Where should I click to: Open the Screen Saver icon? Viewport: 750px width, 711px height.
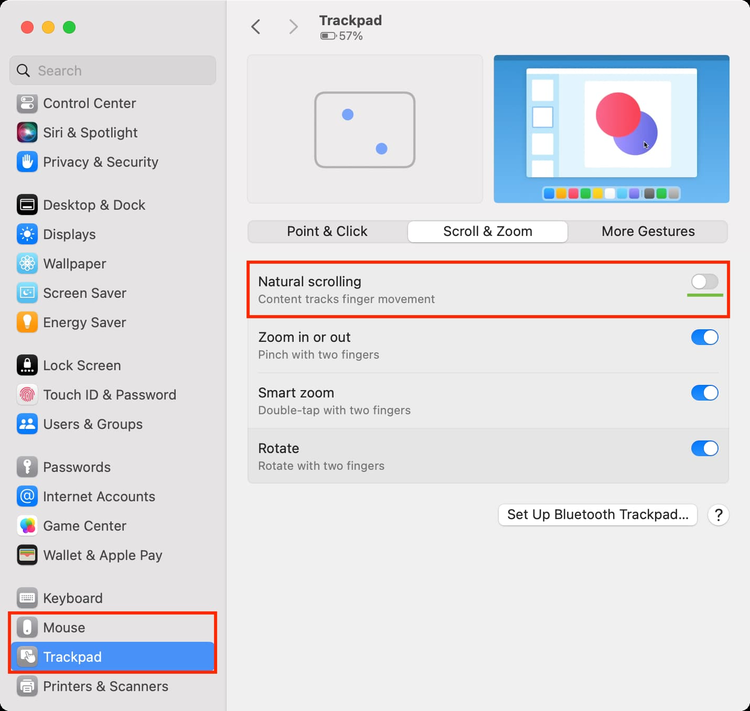point(27,293)
